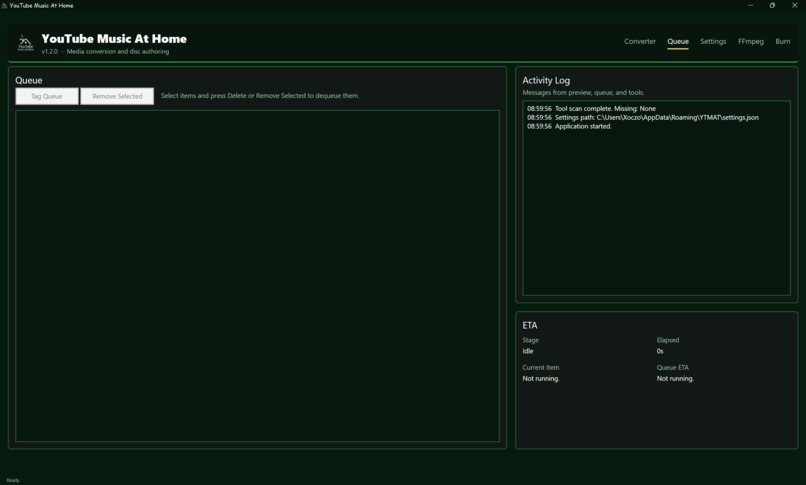This screenshot has width=806, height=485.
Task: Click the 'YouTube Music At Home' header title
Action: [114, 39]
